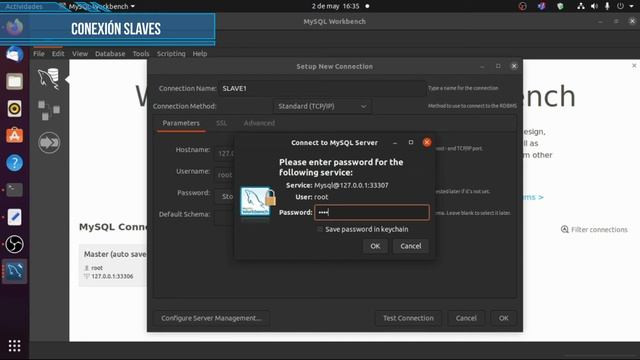
Task: Open the Models sidebar icon
Action: 49,110
